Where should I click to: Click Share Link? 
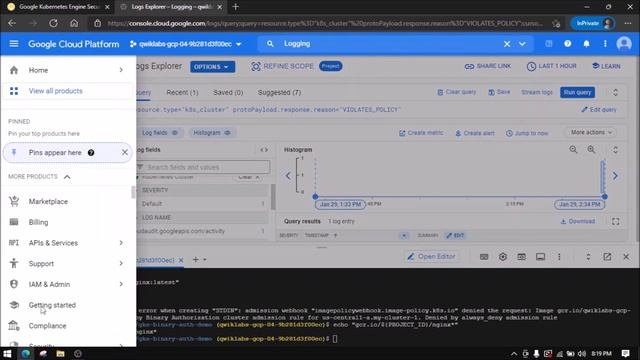point(488,66)
